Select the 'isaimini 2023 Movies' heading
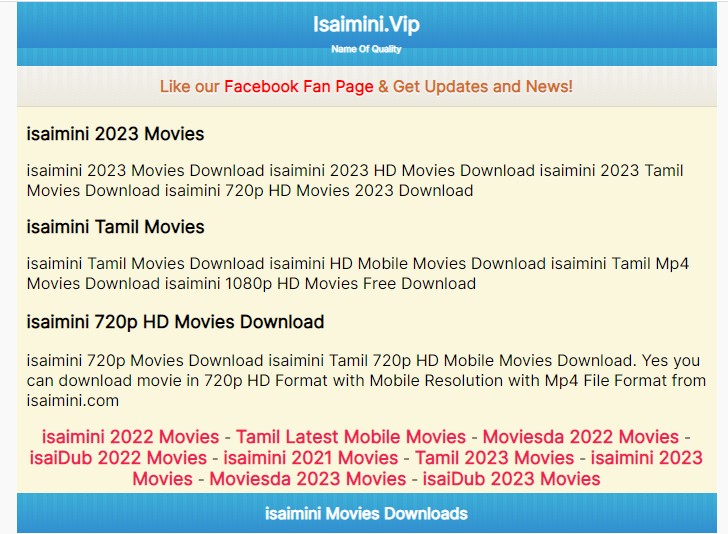This screenshot has width=728, height=534. pos(116,134)
